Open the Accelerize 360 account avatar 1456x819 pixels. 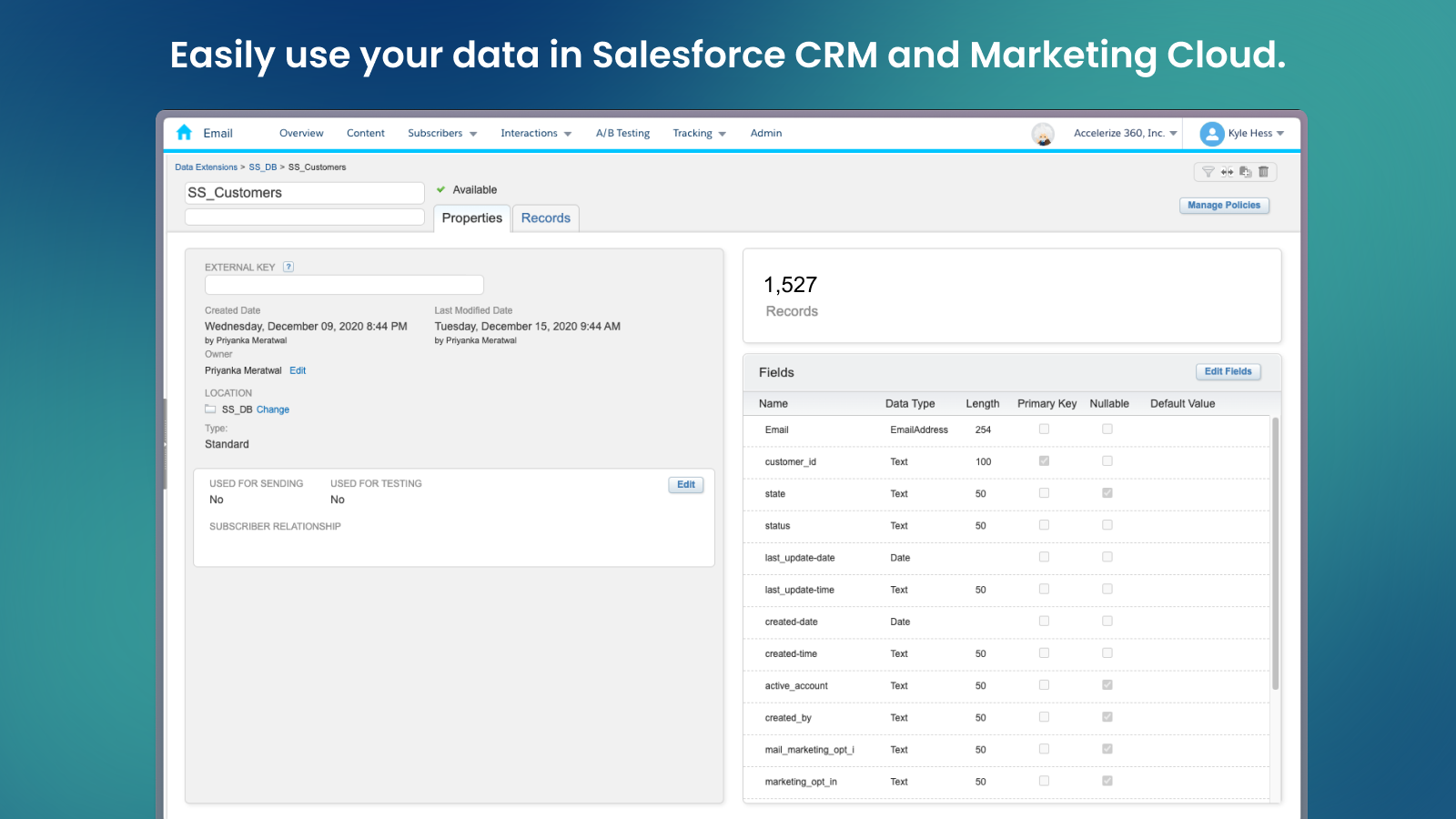(x=1042, y=133)
